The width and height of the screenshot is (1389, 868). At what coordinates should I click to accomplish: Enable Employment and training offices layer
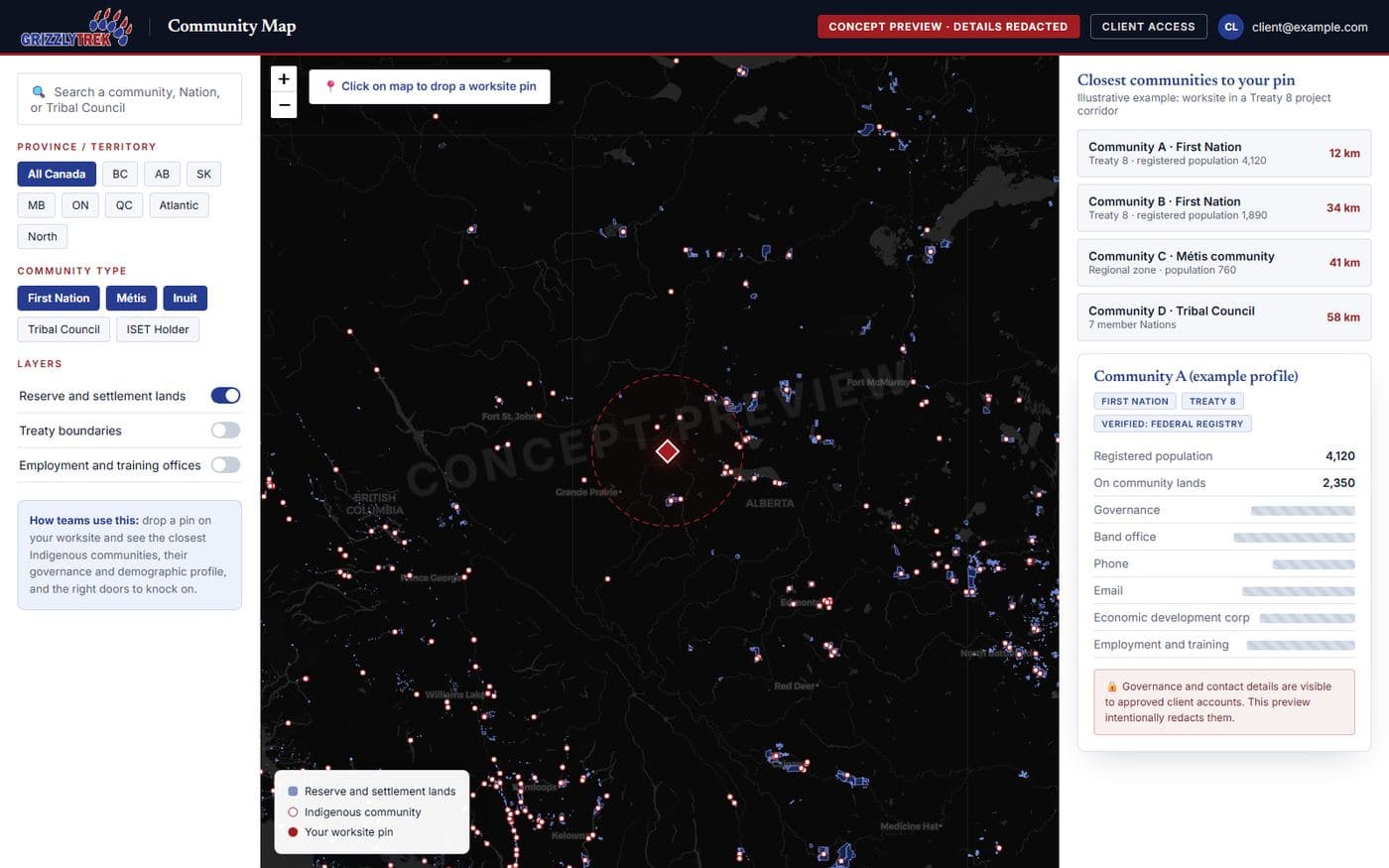coord(225,465)
